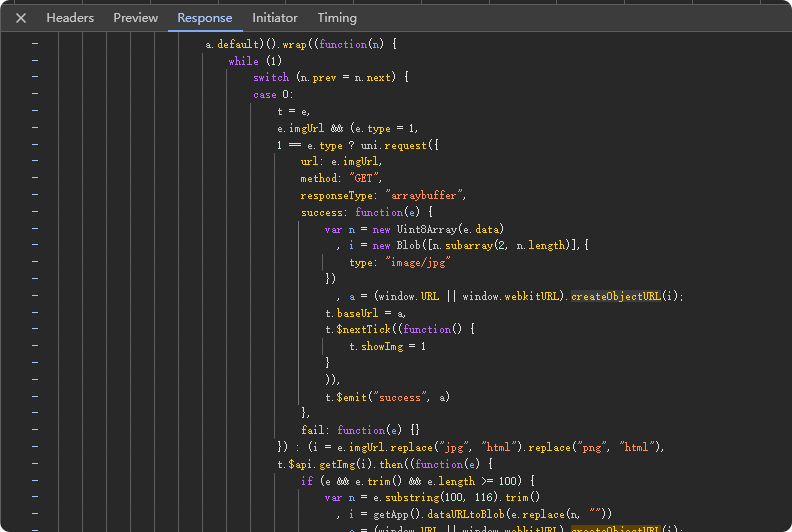Click the 'url: e.imgUrl,' line
Image resolution: width=792 pixels, height=532 pixels.
[341, 161]
